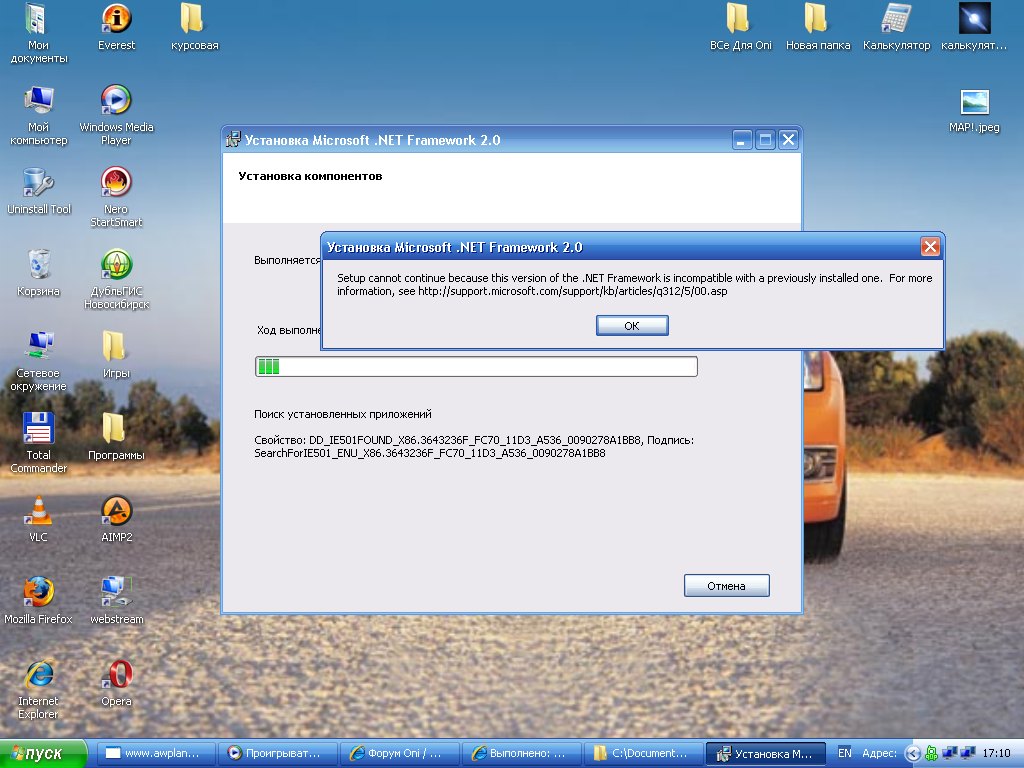Launch Windows Media Player shortcut
The image size is (1024, 768).
pyautogui.click(x=116, y=101)
